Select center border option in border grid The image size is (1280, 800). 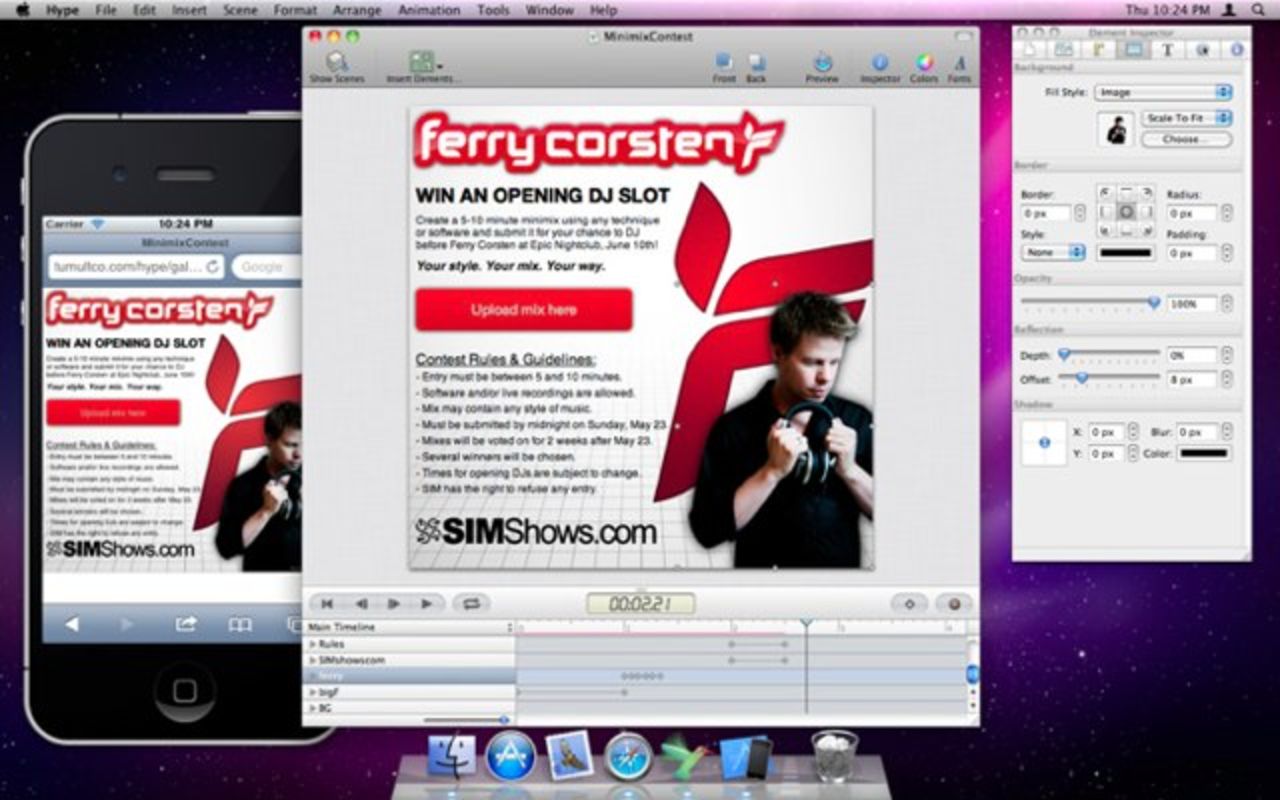tap(1126, 212)
